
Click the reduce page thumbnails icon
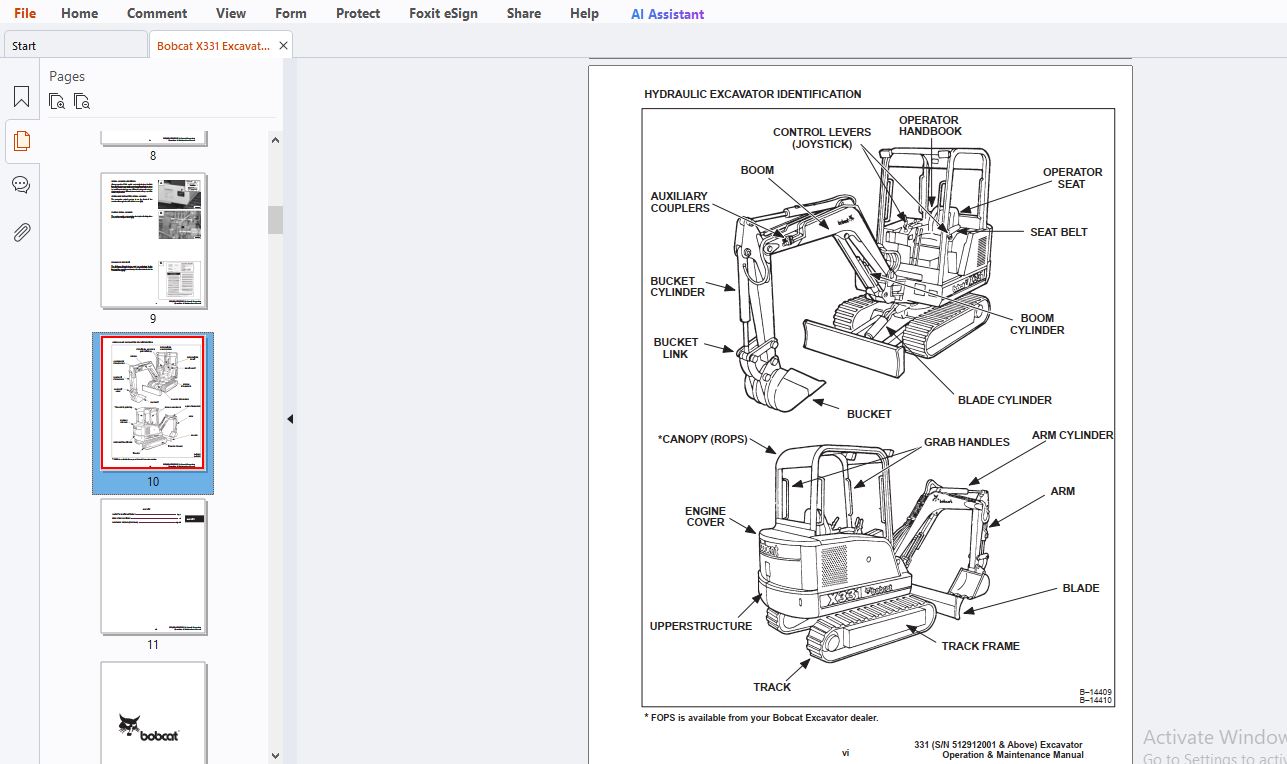[x=82, y=101]
